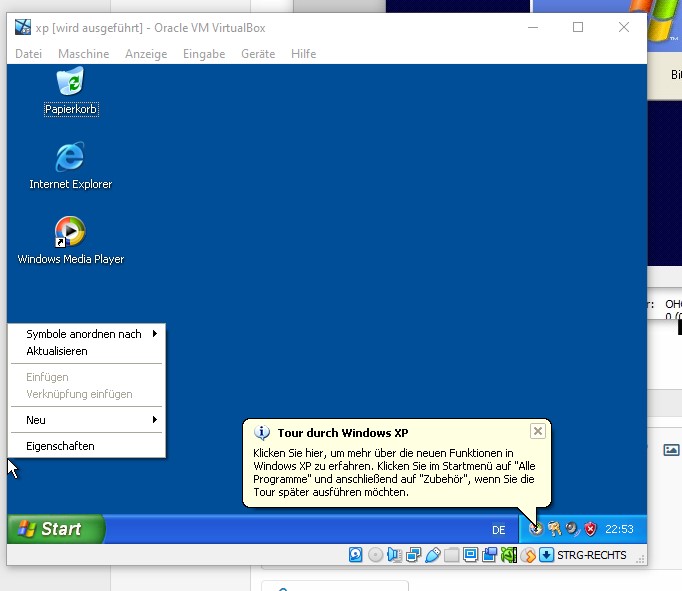Image resolution: width=682 pixels, height=591 pixels.
Task: Select the Windows Media Player shortcut
Action: point(70,240)
